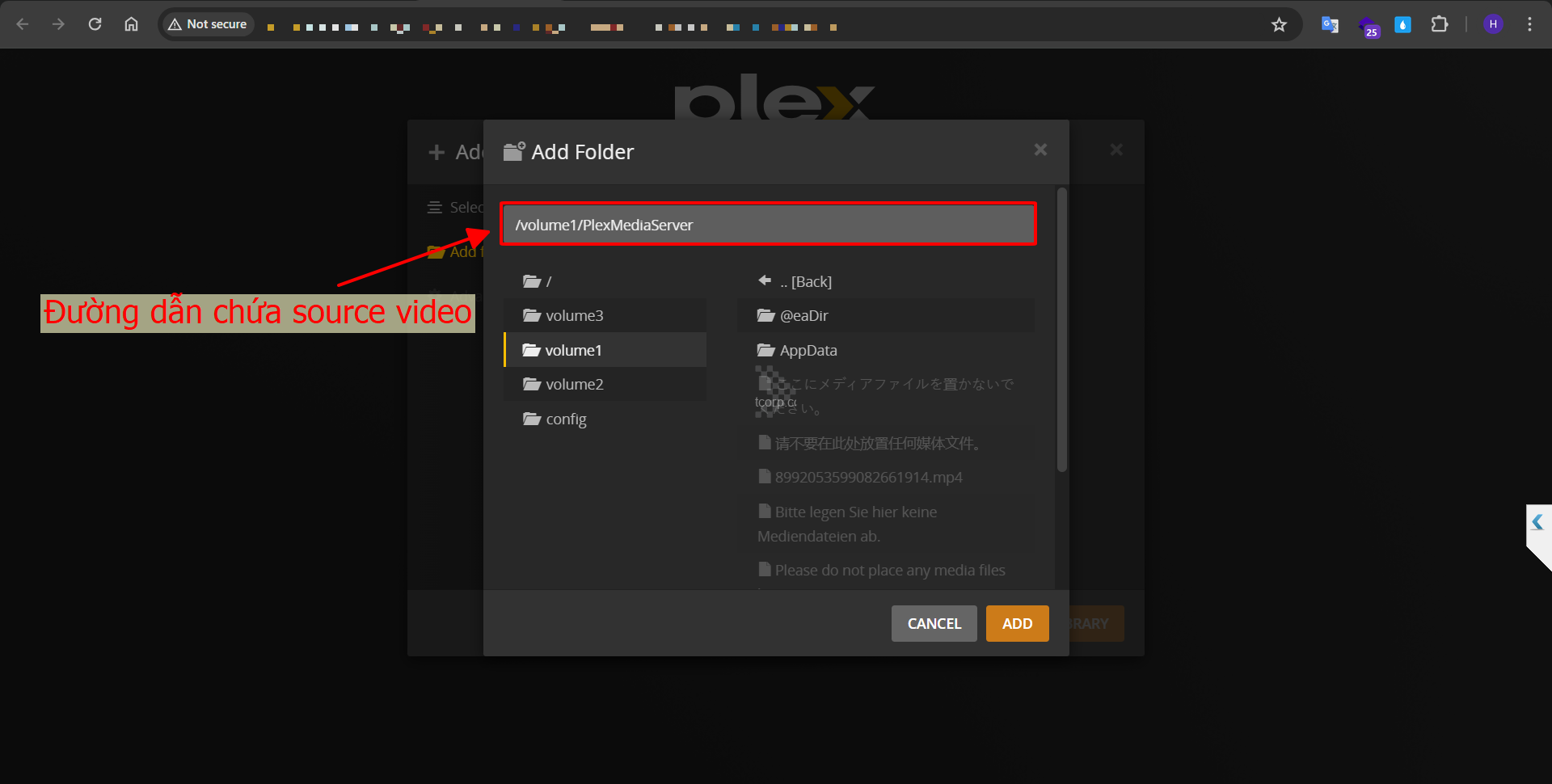Open the @eaDir folder
Screen dimensions: 1552x784
tap(803, 315)
